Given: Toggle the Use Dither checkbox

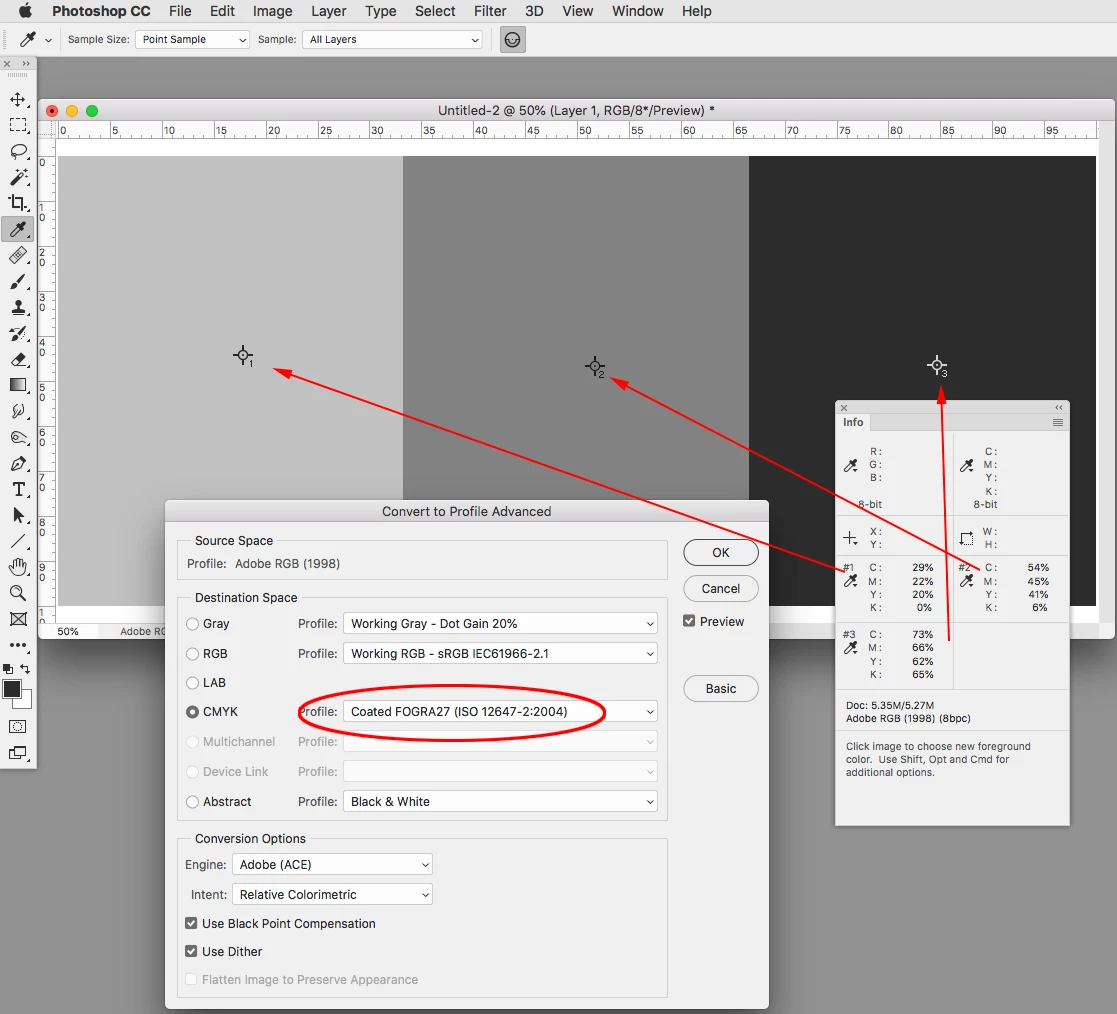Looking at the screenshot, I should (191, 951).
